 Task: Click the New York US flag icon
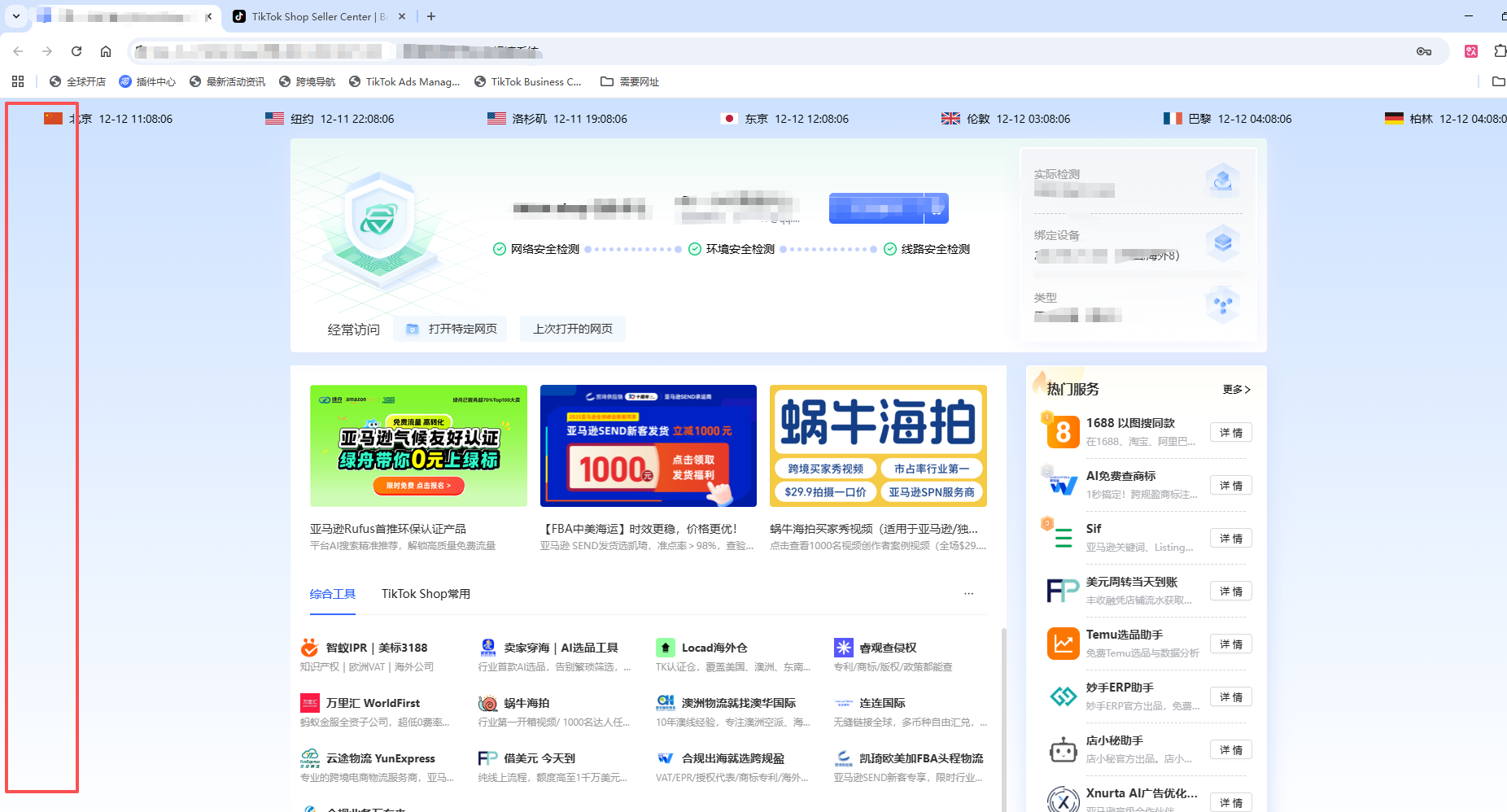coord(274,119)
